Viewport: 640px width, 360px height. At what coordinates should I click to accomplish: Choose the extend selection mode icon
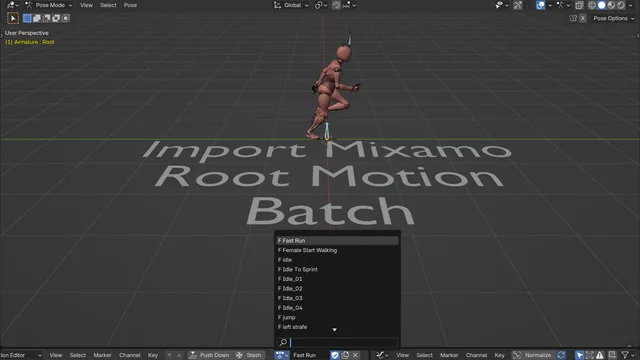click(37, 18)
